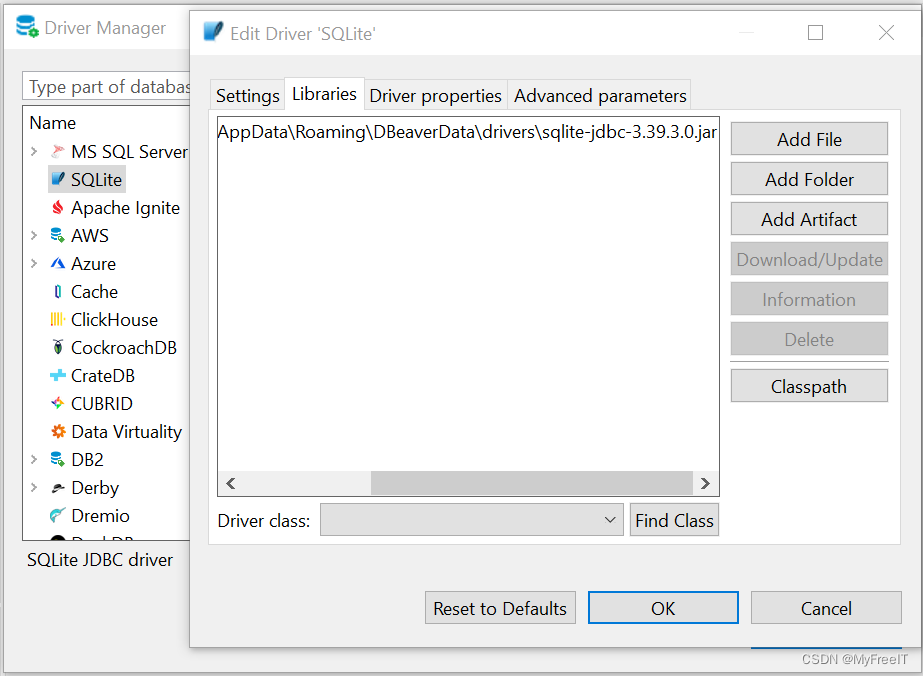Expand the Derby tree node
The width and height of the screenshot is (923, 676).
click(34, 488)
